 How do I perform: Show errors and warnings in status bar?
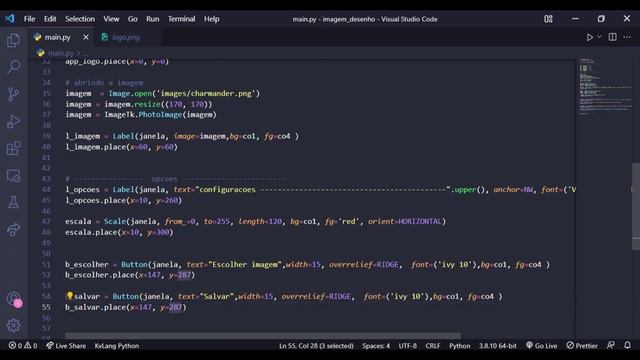point(23,345)
